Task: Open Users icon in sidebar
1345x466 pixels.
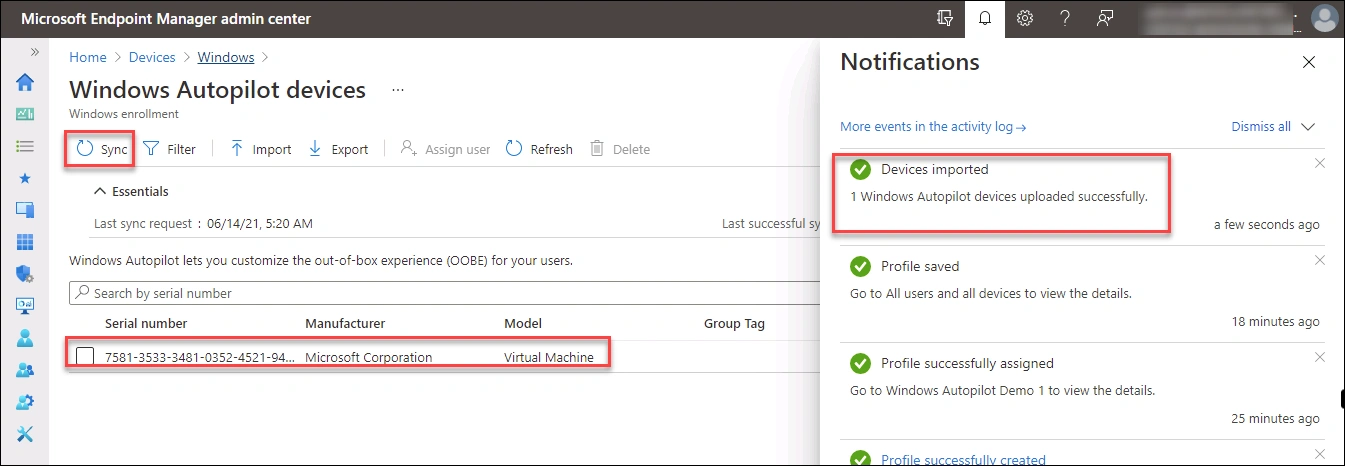Action: point(25,338)
